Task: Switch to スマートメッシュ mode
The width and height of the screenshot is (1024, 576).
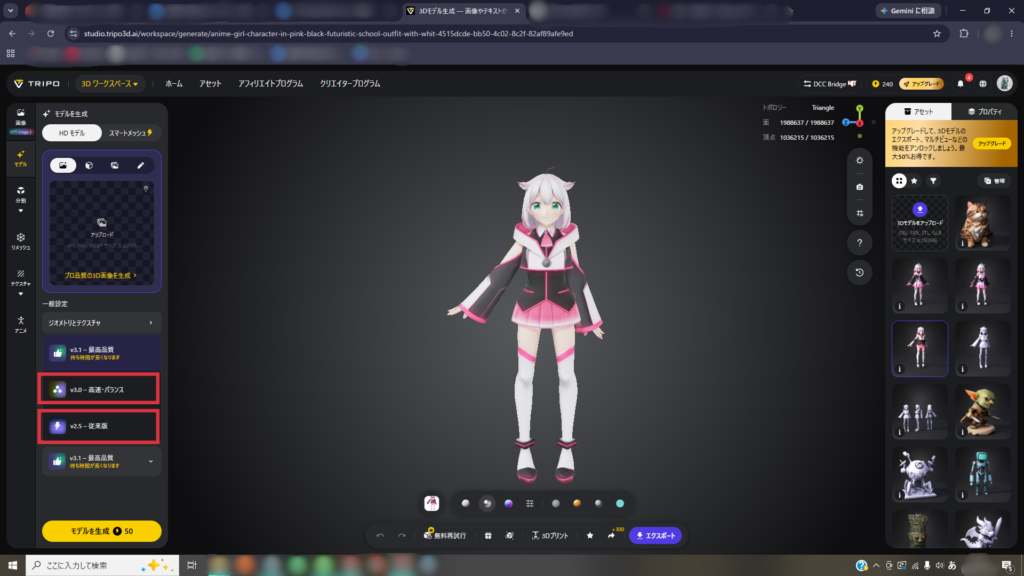Action: point(131,133)
